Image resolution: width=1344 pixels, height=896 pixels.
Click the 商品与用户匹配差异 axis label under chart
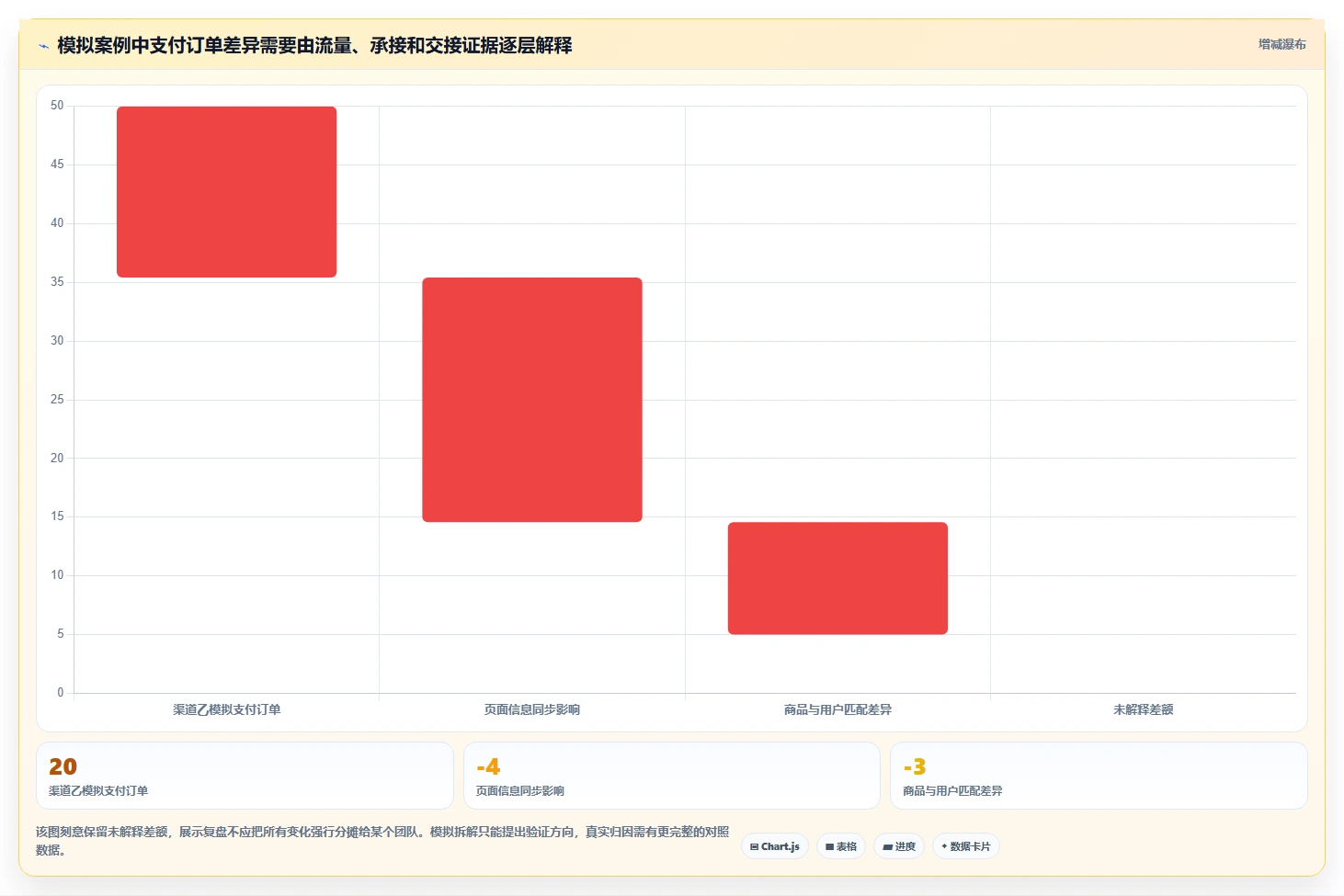click(837, 709)
